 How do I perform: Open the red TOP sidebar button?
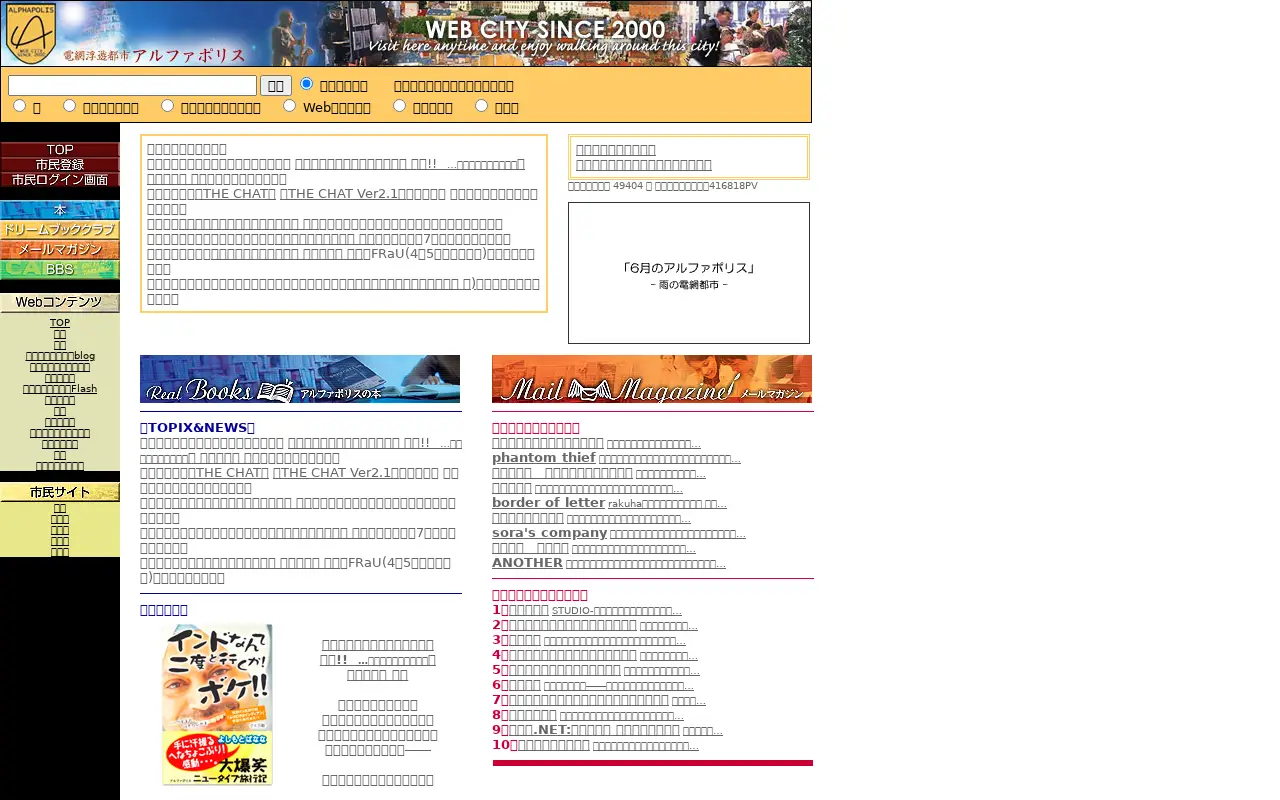(x=60, y=149)
